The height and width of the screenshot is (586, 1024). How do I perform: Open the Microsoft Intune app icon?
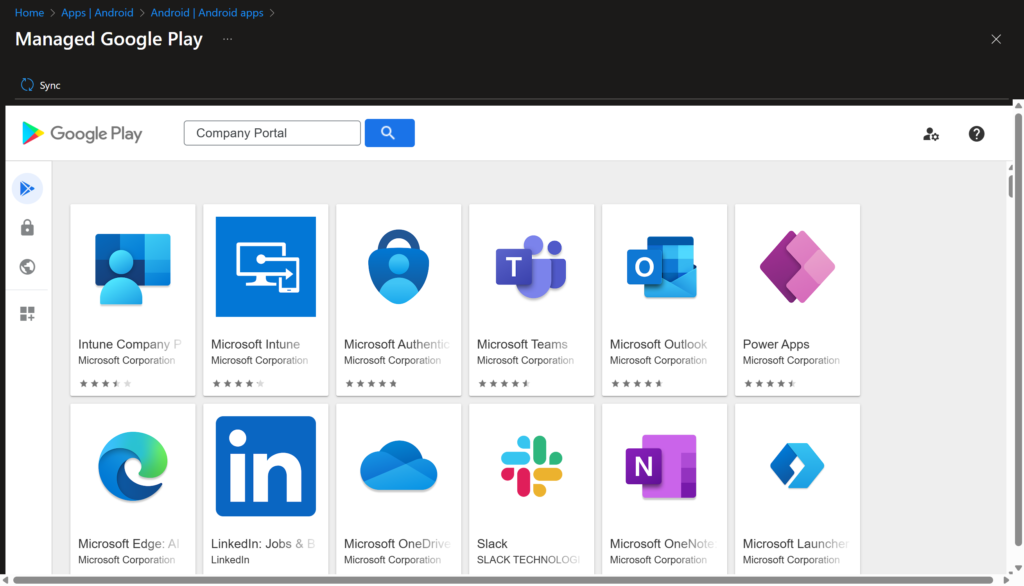click(x=266, y=267)
